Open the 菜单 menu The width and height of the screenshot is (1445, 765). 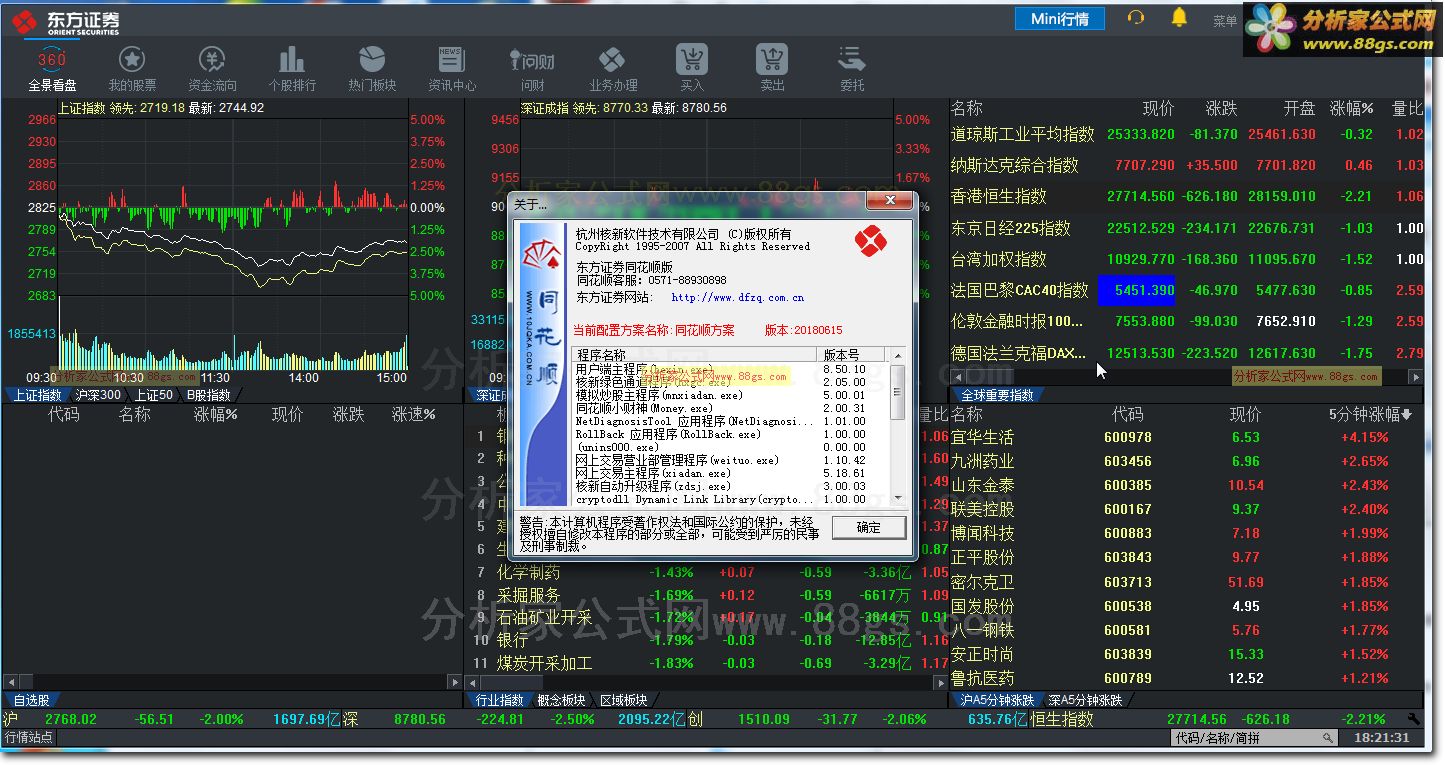click(x=1225, y=21)
